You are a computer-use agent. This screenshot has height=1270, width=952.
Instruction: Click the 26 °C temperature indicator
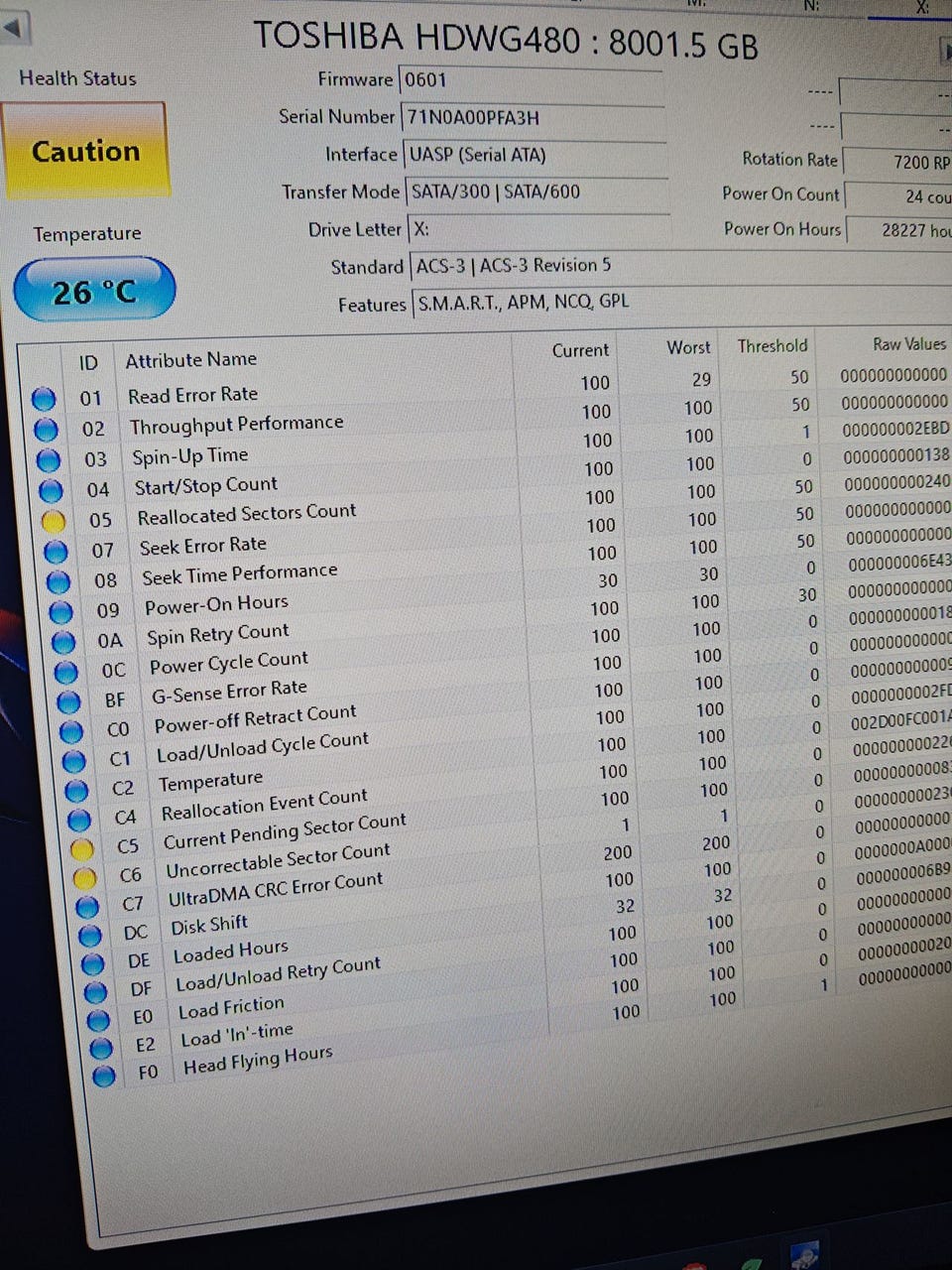[x=94, y=291]
